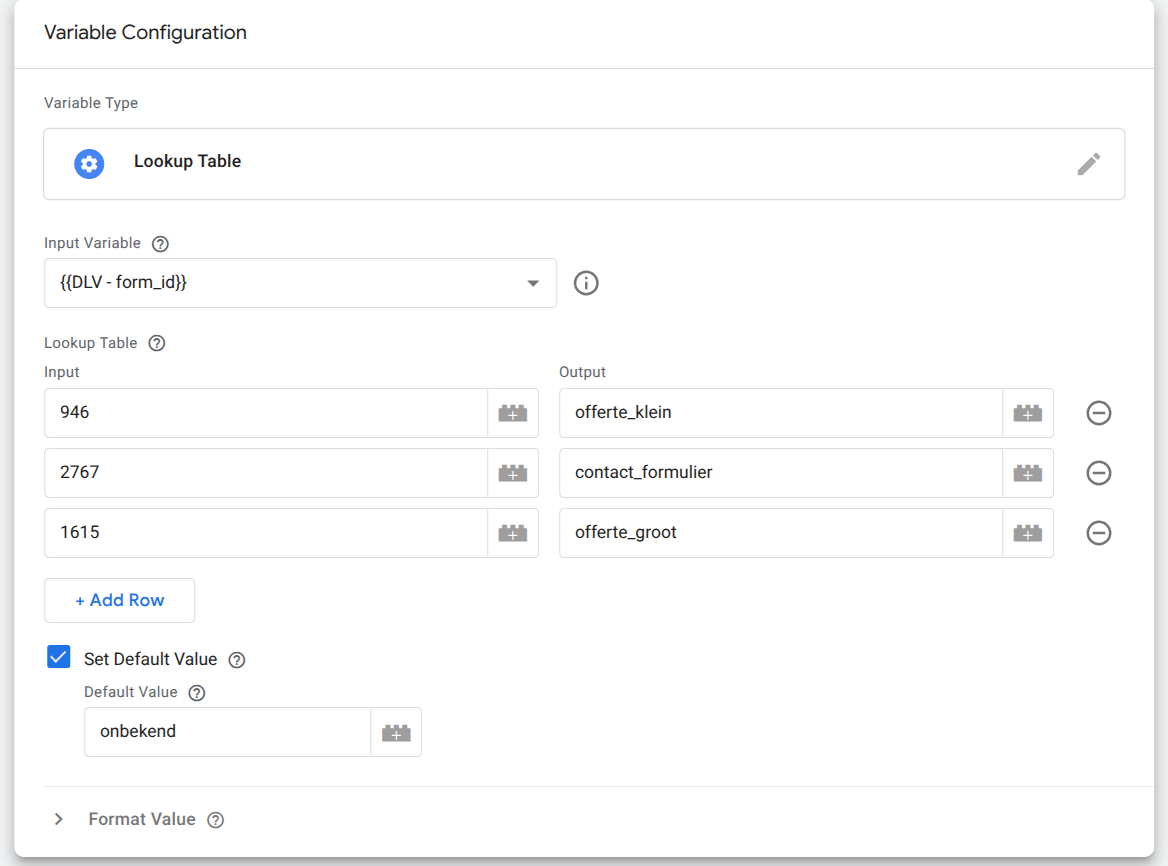This screenshot has height=866, width=1168.
Task: Click the pencil edit icon for Variable Type
Action: click(1088, 164)
